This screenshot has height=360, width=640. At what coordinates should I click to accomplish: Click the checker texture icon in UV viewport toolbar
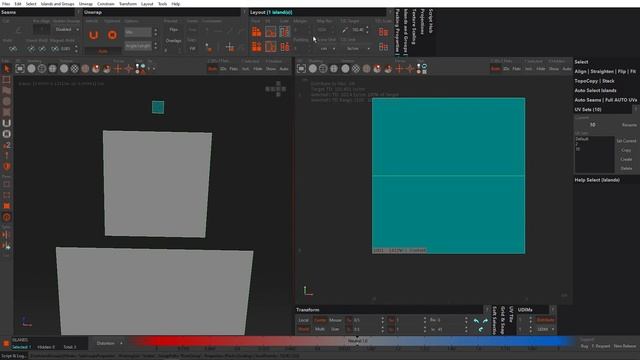pyautogui.click(x=356, y=69)
